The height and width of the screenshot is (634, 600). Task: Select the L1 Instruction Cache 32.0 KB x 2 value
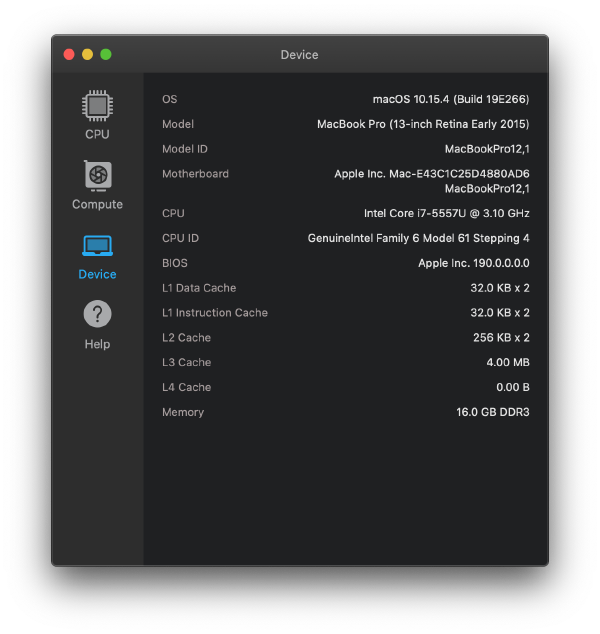pos(500,313)
